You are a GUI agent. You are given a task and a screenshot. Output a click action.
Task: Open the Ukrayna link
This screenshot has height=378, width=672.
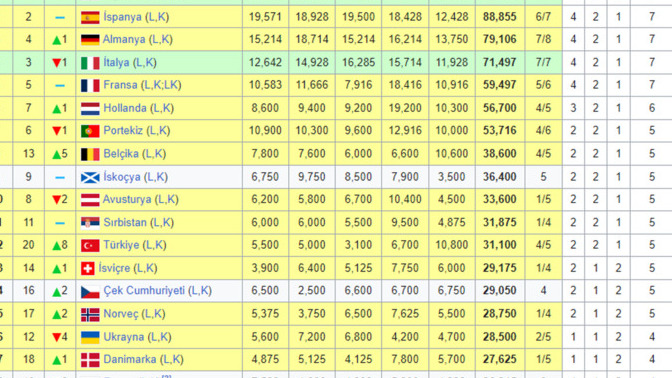click(124, 337)
